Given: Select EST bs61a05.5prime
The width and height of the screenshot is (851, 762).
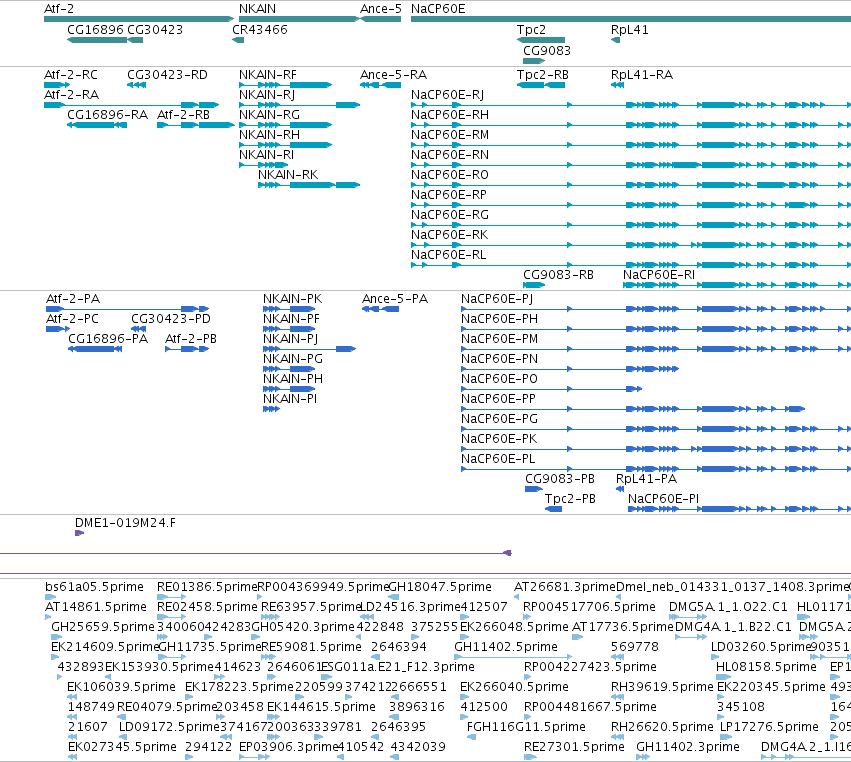Looking at the screenshot, I should pos(94,587).
